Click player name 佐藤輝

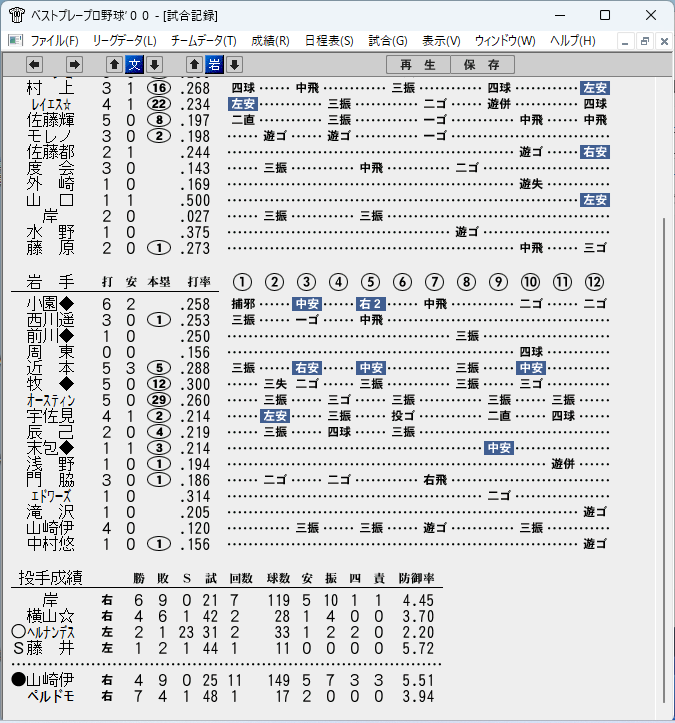50,120
